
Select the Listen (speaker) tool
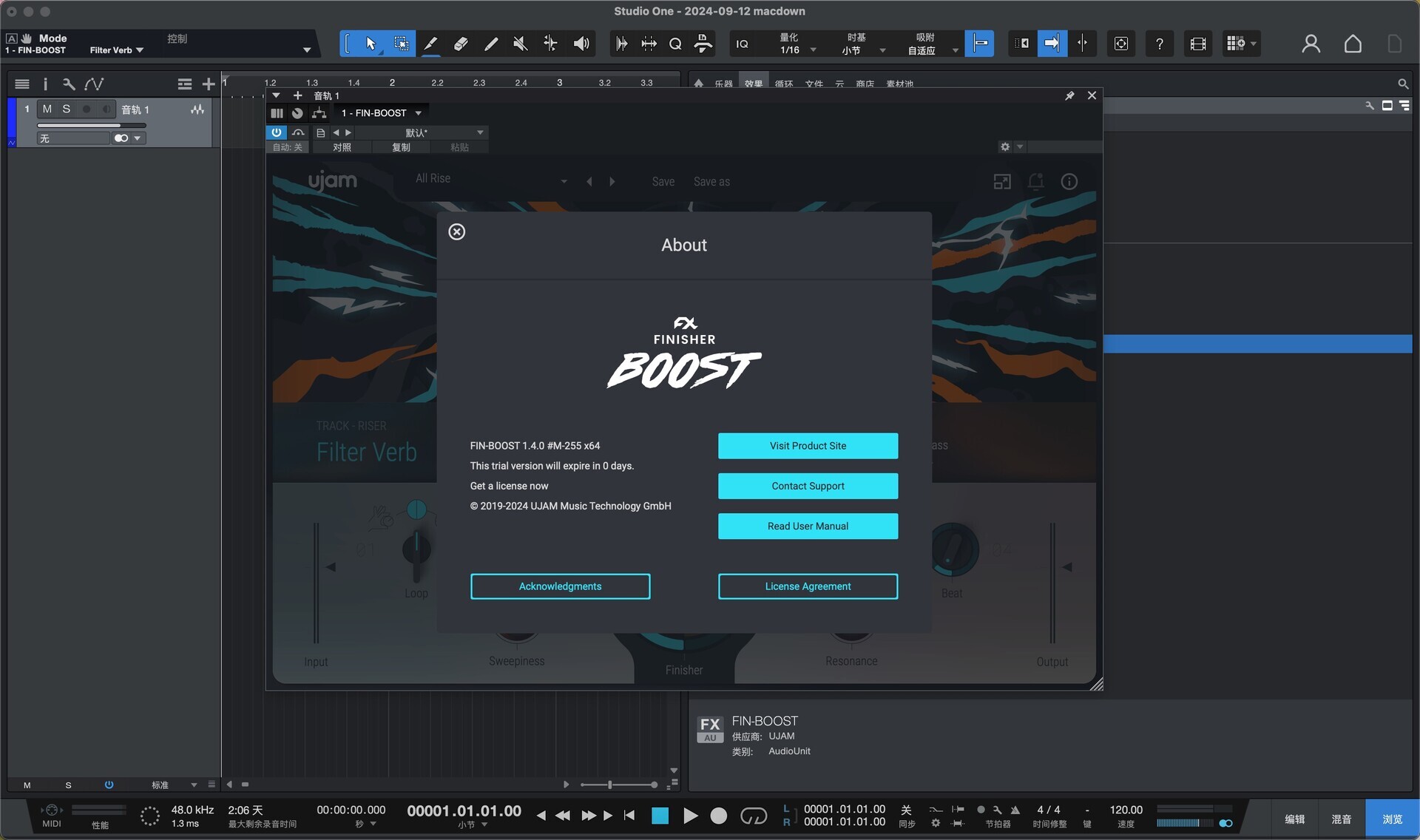click(x=581, y=44)
